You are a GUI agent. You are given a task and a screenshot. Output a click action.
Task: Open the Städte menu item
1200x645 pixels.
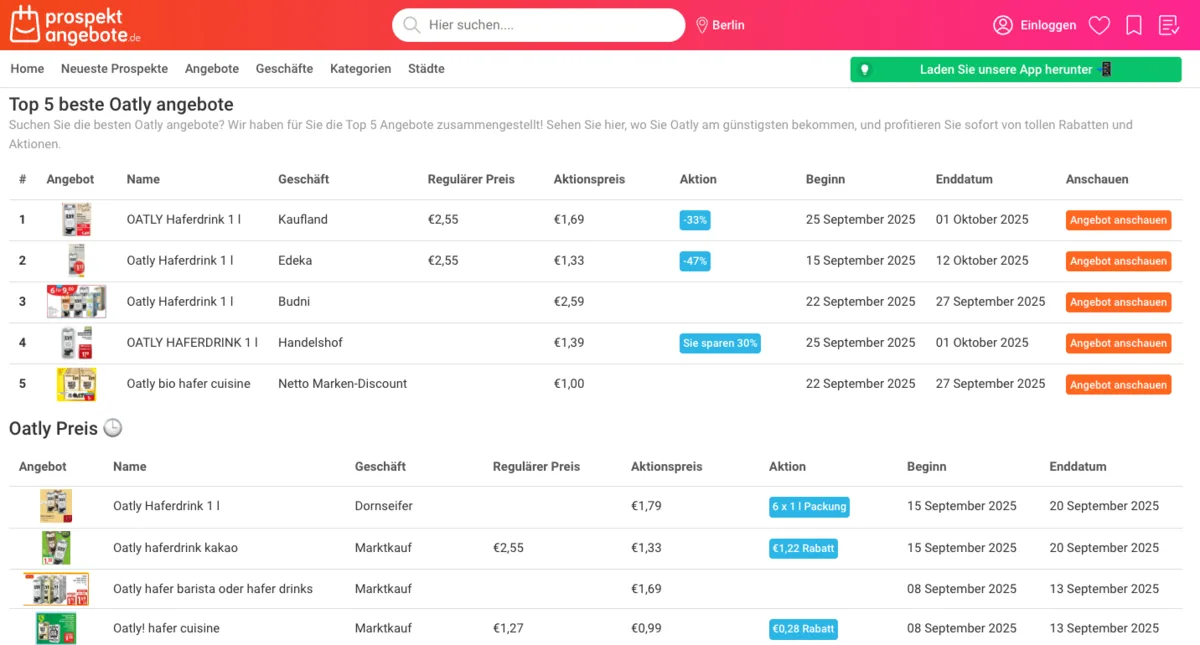coord(426,69)
